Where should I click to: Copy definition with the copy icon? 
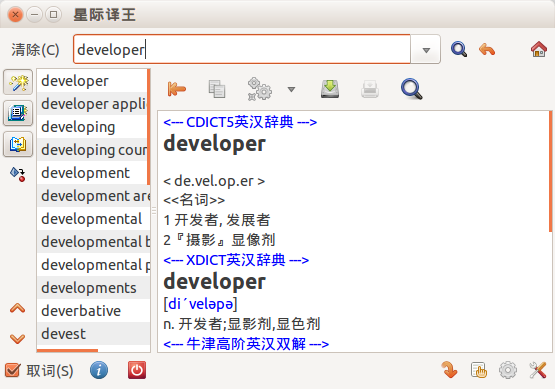point(217,89)
